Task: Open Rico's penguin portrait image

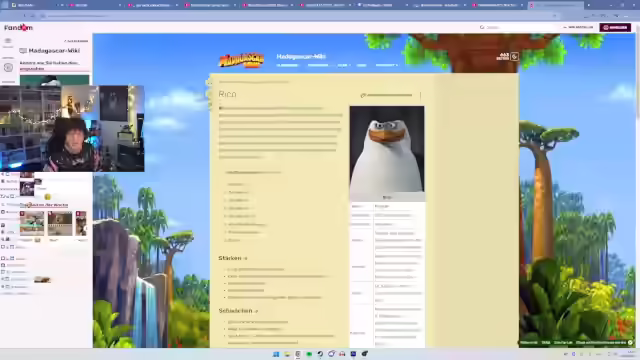Action: [x=387, y=149]
